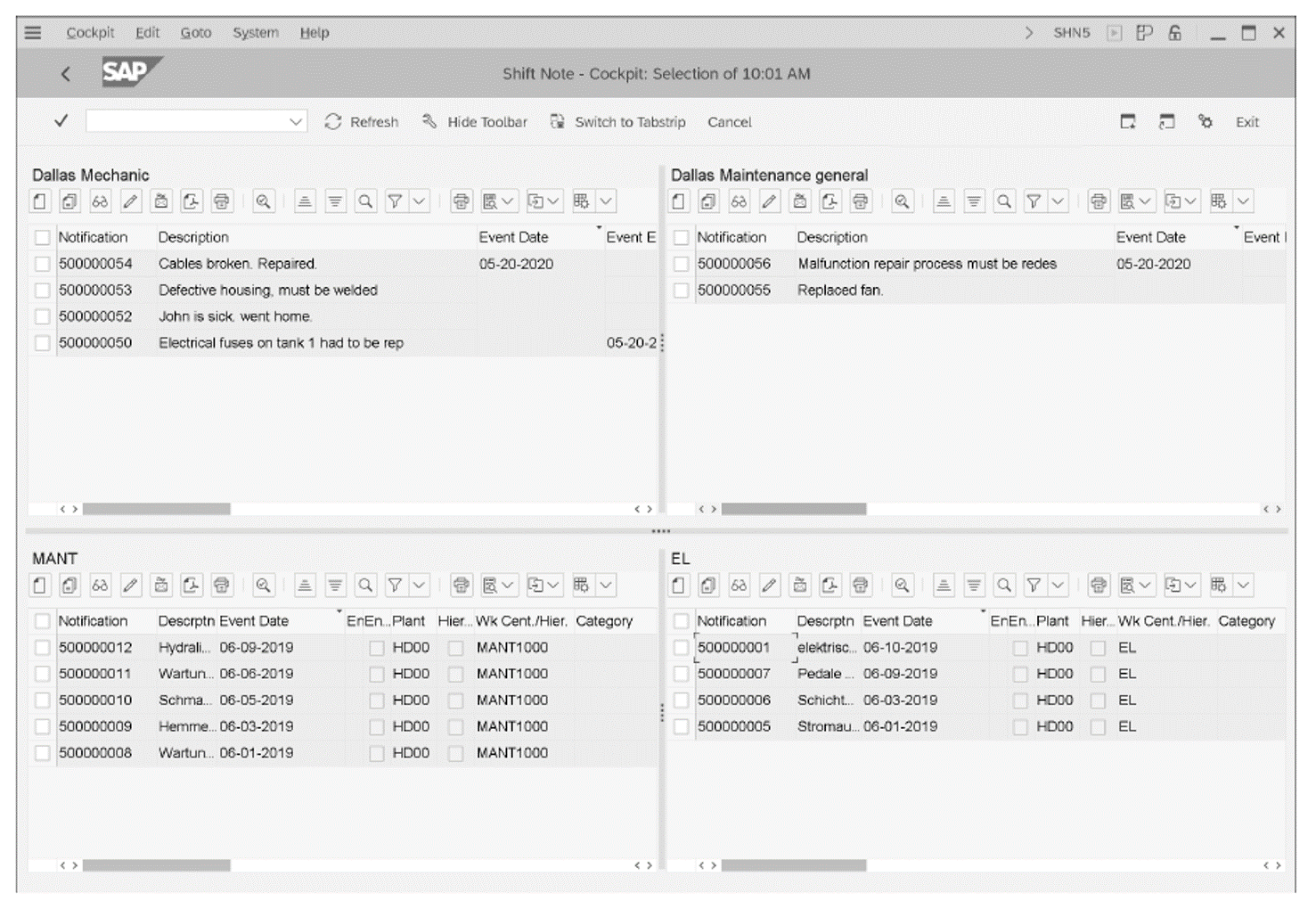The width and height of the screenshot is (1316, 909).
Task: Tick the select-all checkbox in the EL grid header
Action: (x=681, y=621)
